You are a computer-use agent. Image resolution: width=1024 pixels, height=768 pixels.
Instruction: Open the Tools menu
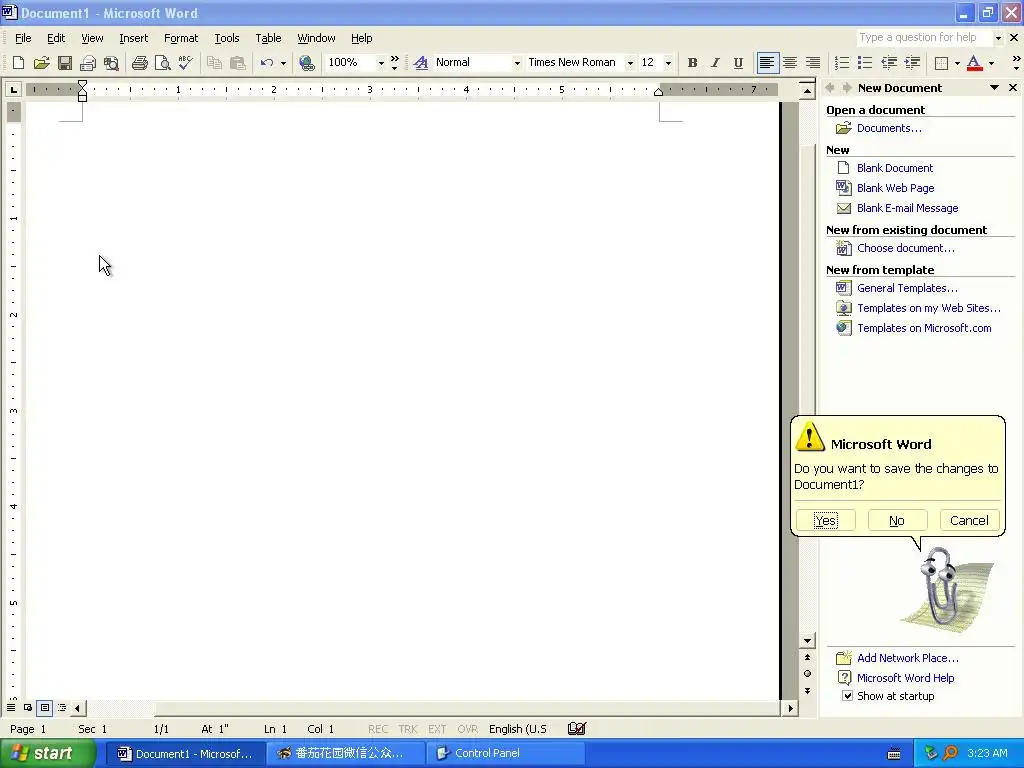click(227, 38)
